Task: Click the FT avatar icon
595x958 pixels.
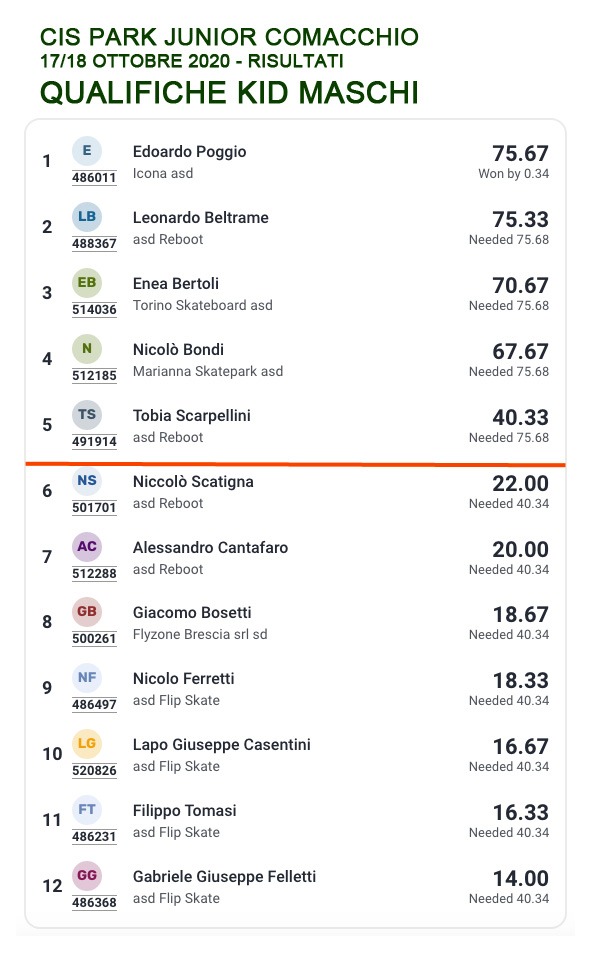Action: click(x=87, y=810)
